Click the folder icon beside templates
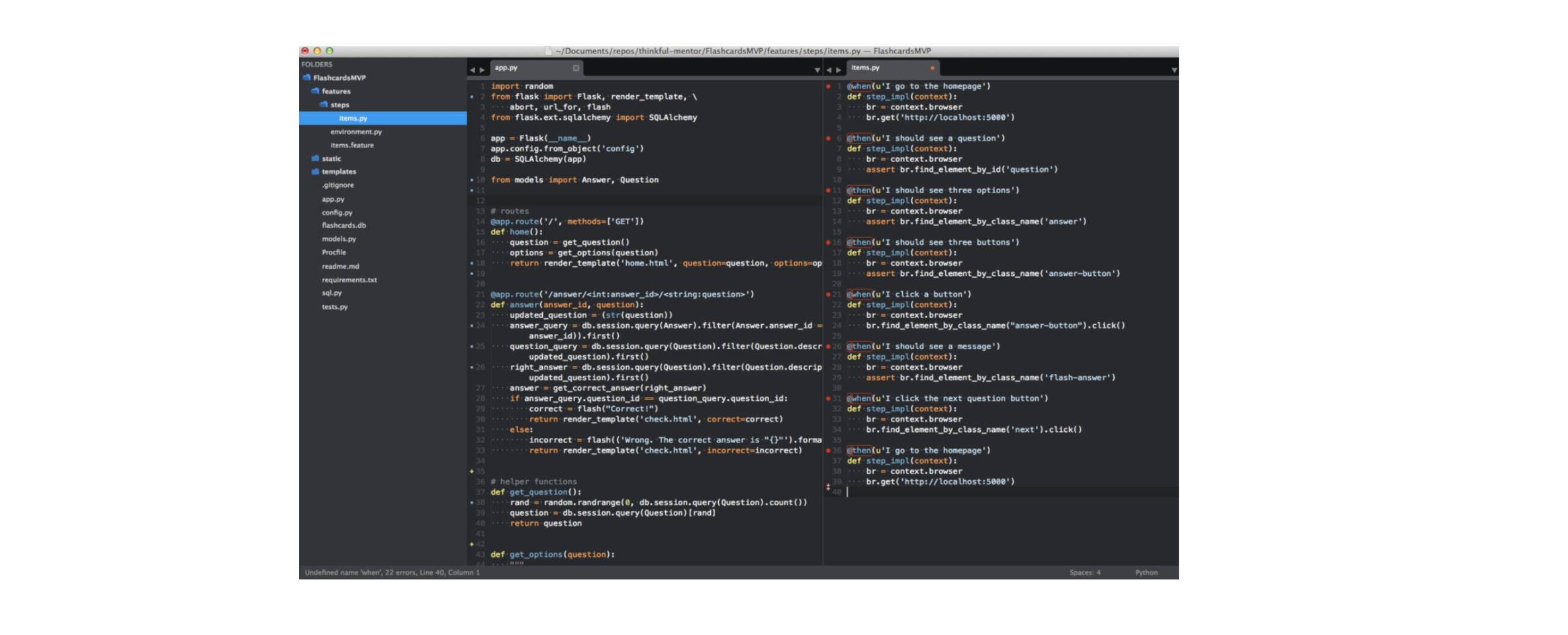Viewport: 1568px width, 635px height. click(x=316, y=171)
